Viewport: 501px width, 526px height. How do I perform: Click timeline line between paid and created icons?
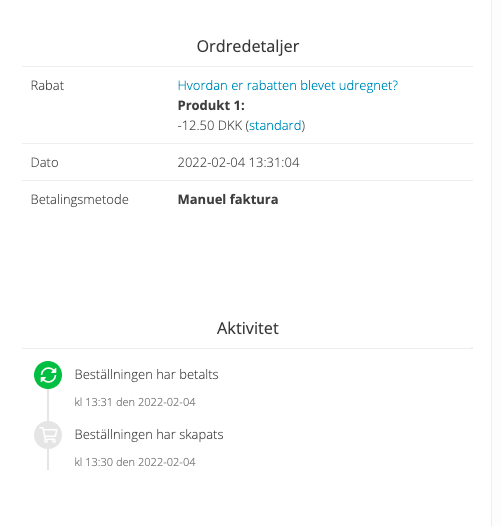pyautogui.click(x=48, y=405)
